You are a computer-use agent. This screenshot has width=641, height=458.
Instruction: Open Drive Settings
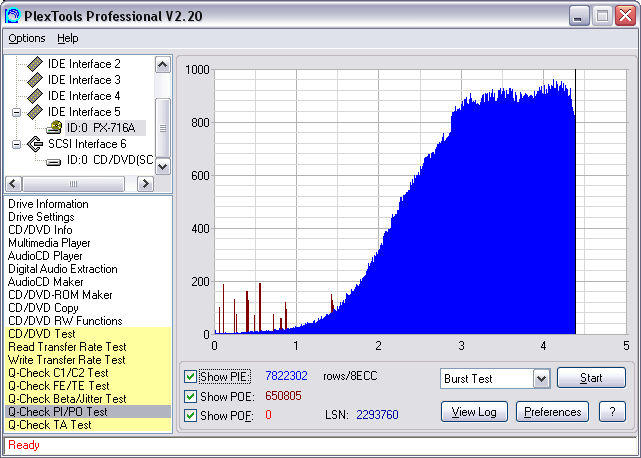[41, 217]
